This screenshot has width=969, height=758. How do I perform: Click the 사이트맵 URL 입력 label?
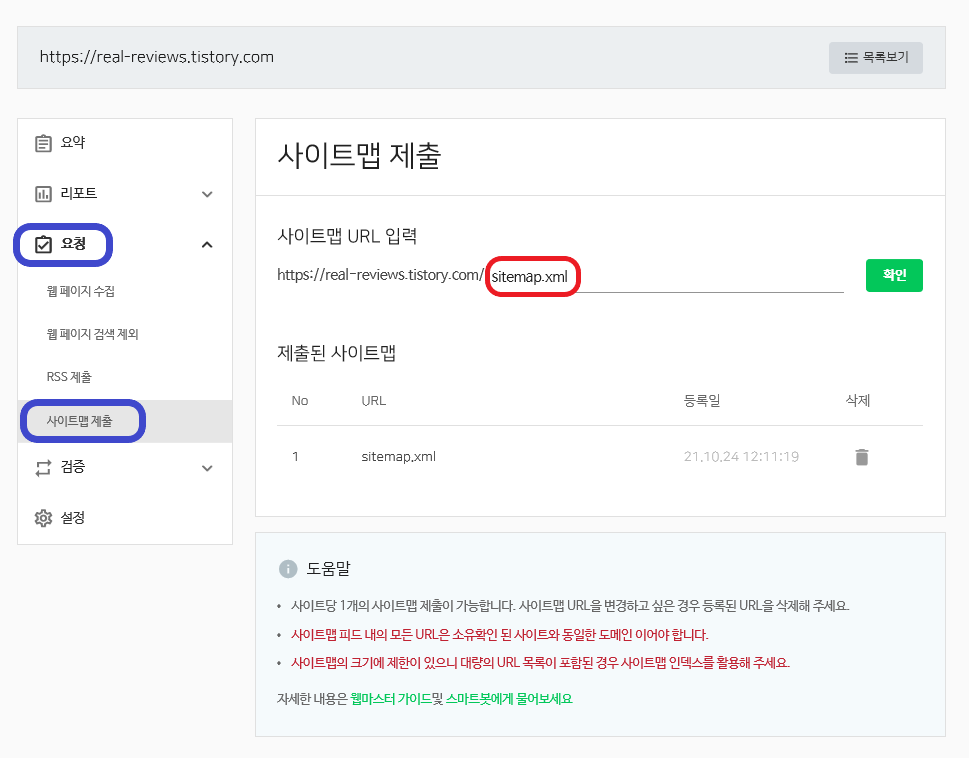point(347,235)
